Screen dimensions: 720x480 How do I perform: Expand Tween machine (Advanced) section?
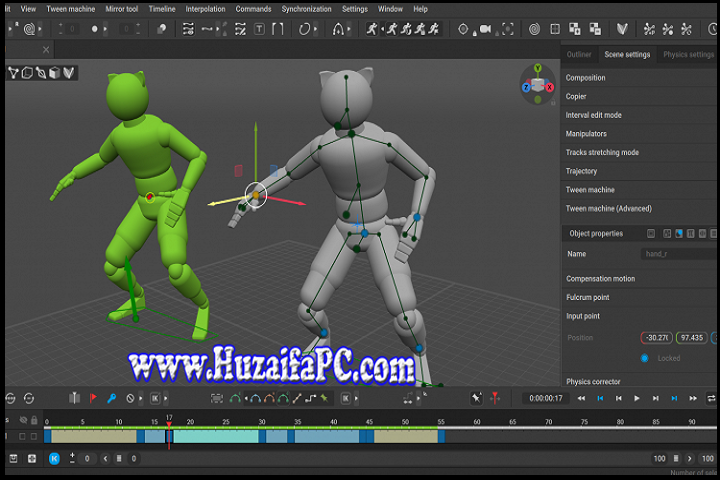click(x=638, y=209)
